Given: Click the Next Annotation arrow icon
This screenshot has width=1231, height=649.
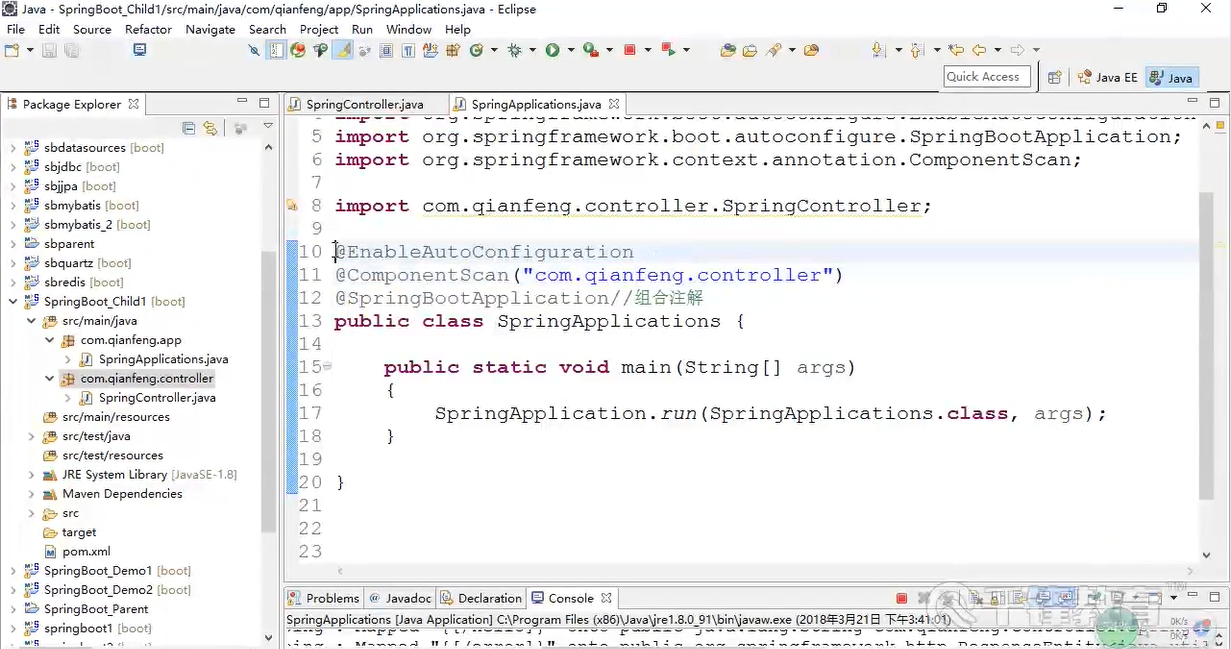Looking at the screenshot, I should (879, 50).
